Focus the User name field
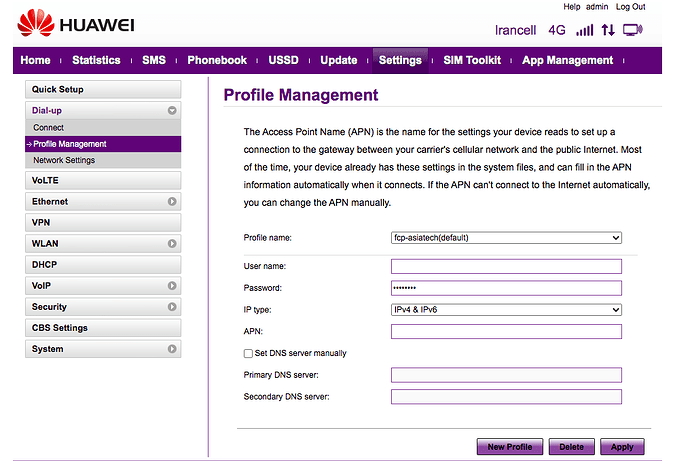This screenshot has height=461, width=690. (x=506, y=266)
